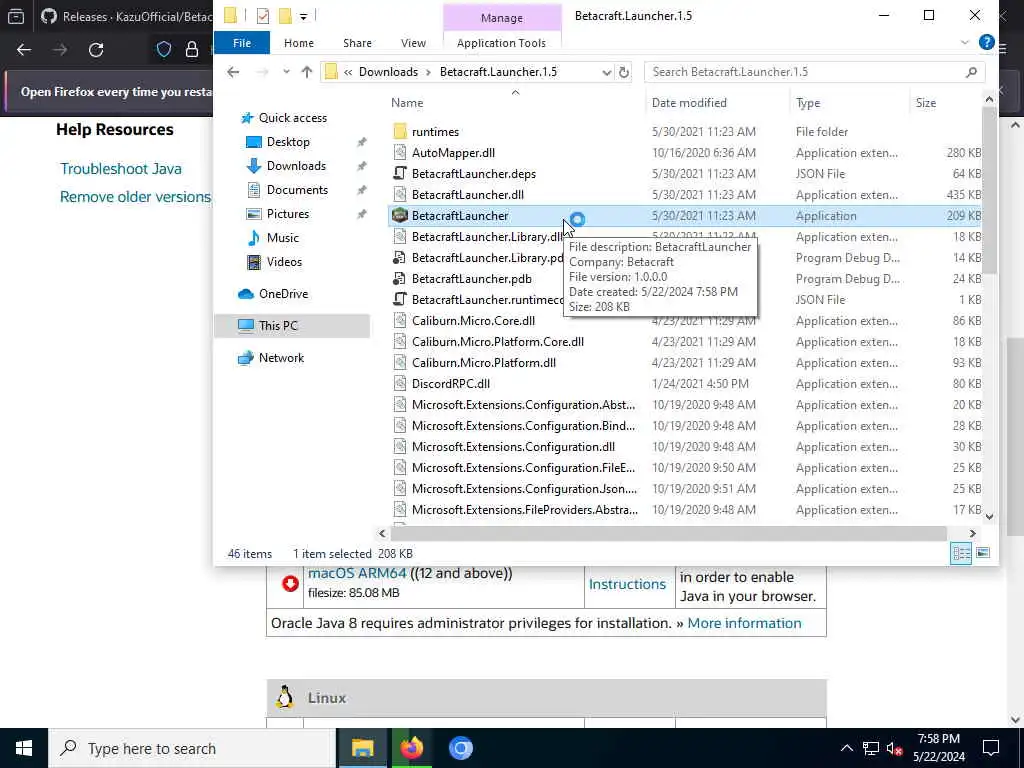Viewport: 1024px width, 768px height.
Task: Show hidden system tray icons
Action: (x=846, y=748)
